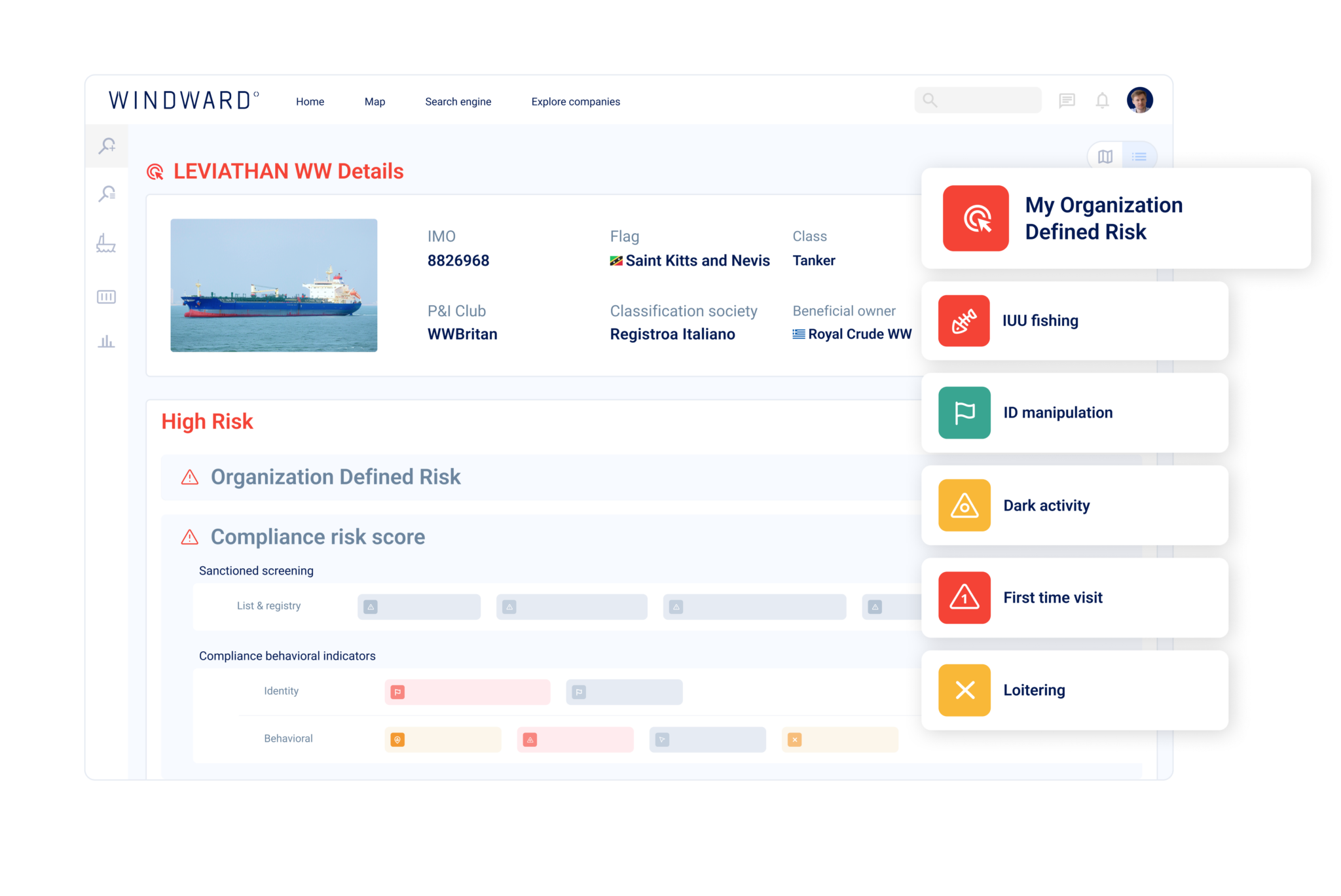
Task: Select the ship vessels icon in sidebar
Action: 106,243
